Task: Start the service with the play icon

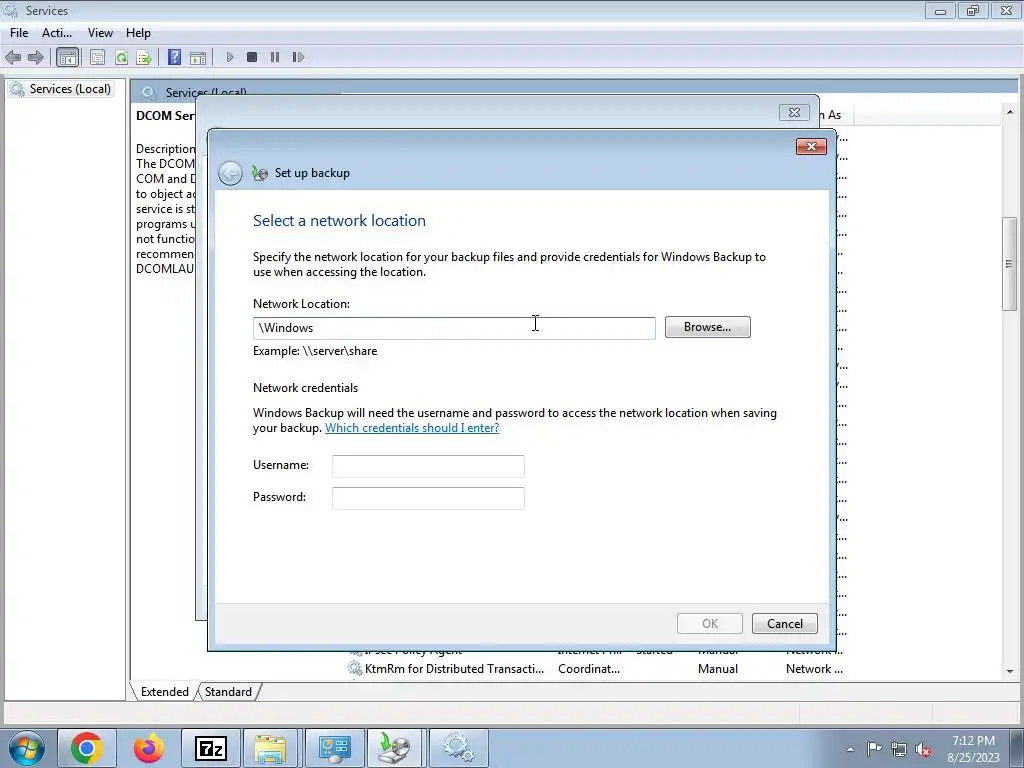Action: (x=229, y=57)
